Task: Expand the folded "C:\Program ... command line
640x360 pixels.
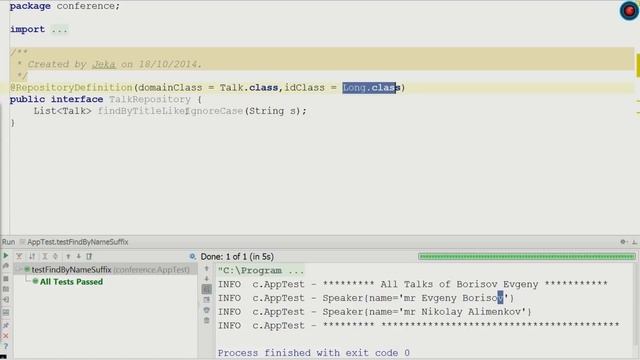Action: tap(261, 271)
